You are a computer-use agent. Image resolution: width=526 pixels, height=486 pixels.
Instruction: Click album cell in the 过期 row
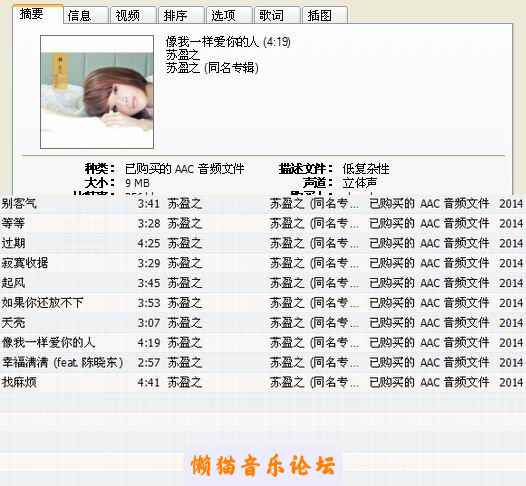(x=315, y=243)
